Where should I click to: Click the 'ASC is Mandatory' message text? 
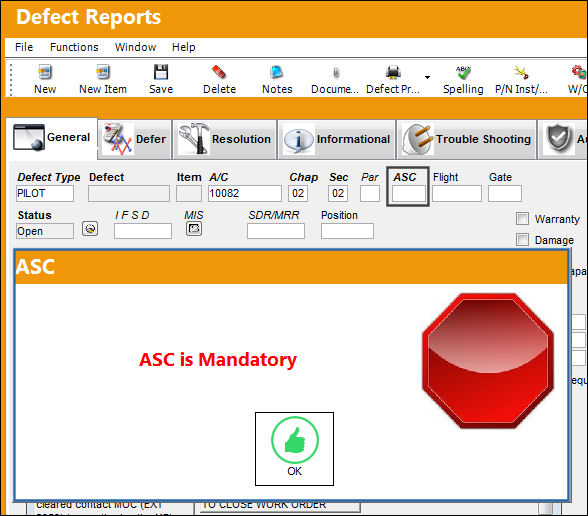(218, 359)
